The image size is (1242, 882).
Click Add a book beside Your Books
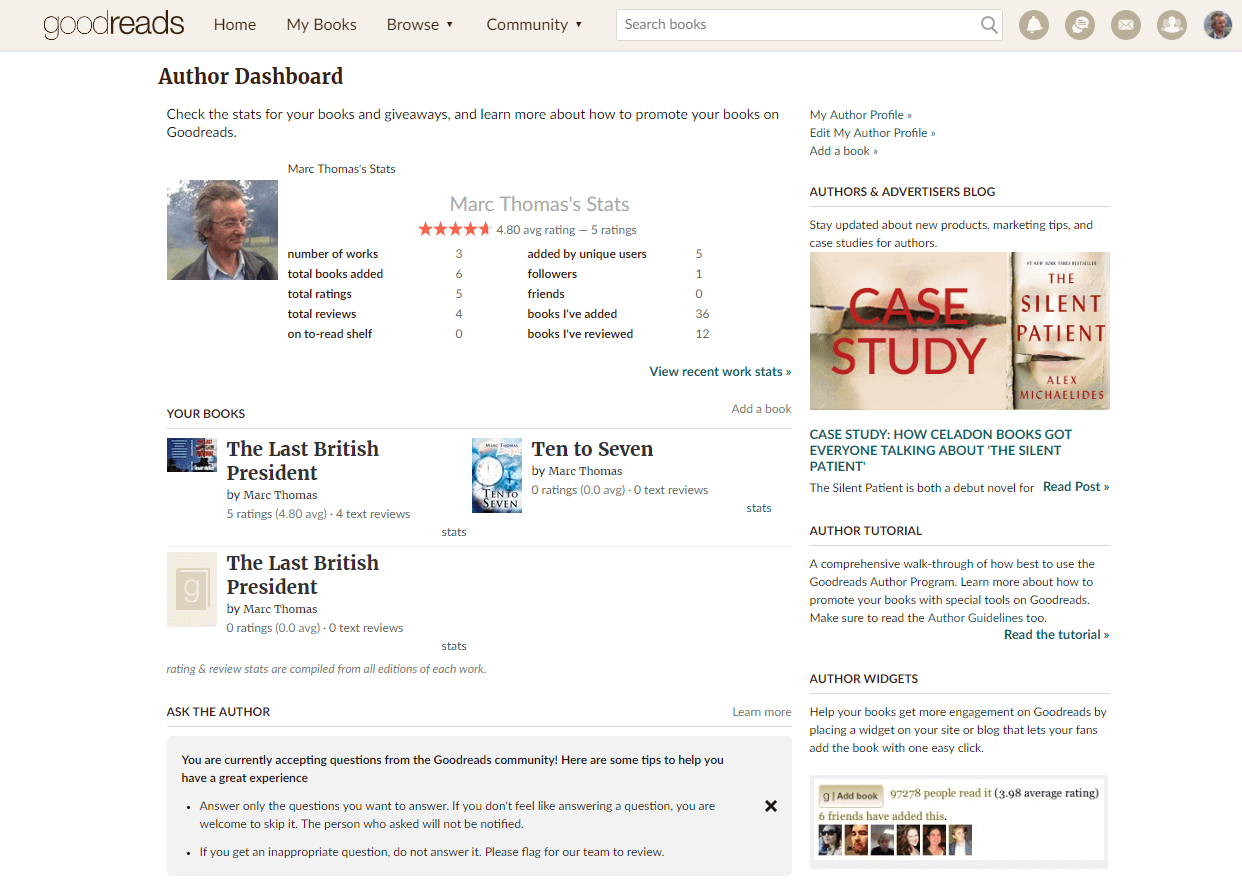click(761, 408)
